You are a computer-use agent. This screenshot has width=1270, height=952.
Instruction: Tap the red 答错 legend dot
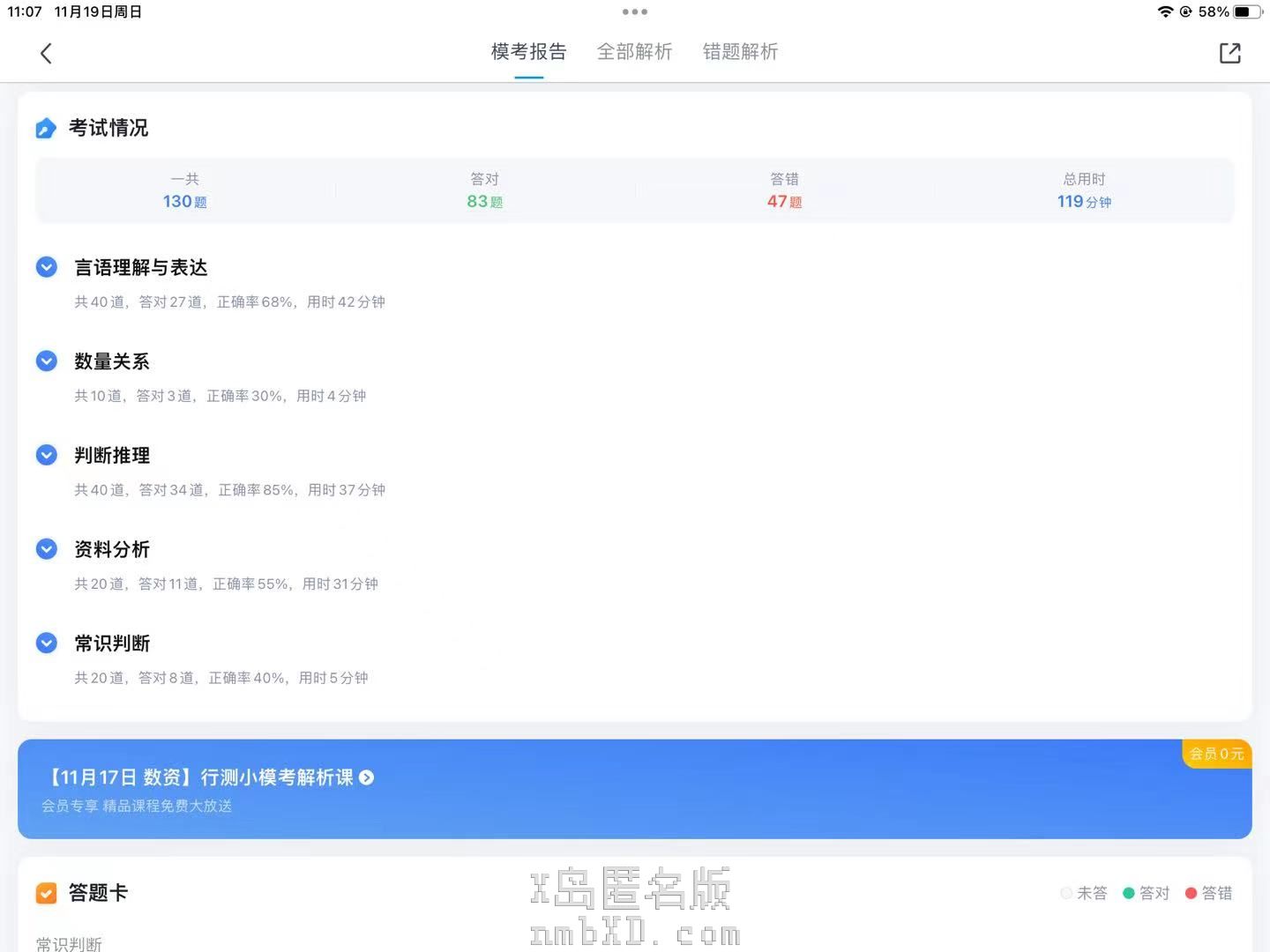(1191, 893)
